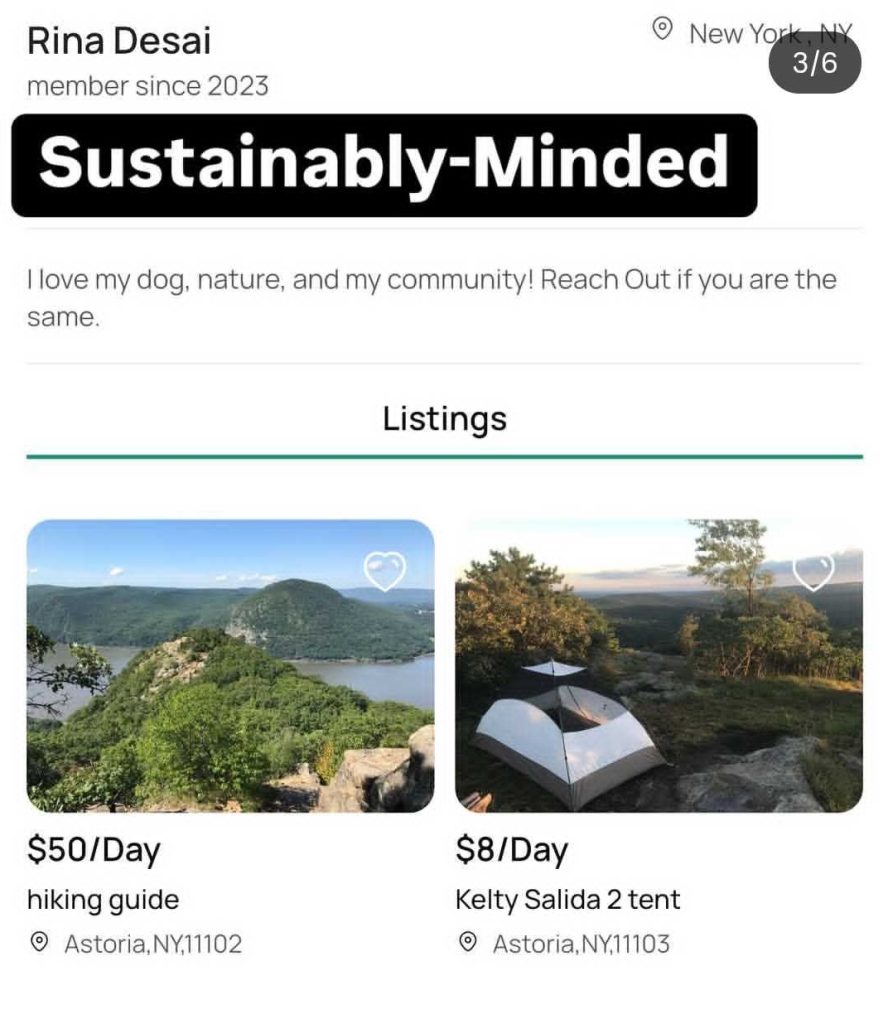Viewport: 888px width, 1024px height.
Task: Toggle the heart on the tent listing
Action: click(x=813, y=571)
